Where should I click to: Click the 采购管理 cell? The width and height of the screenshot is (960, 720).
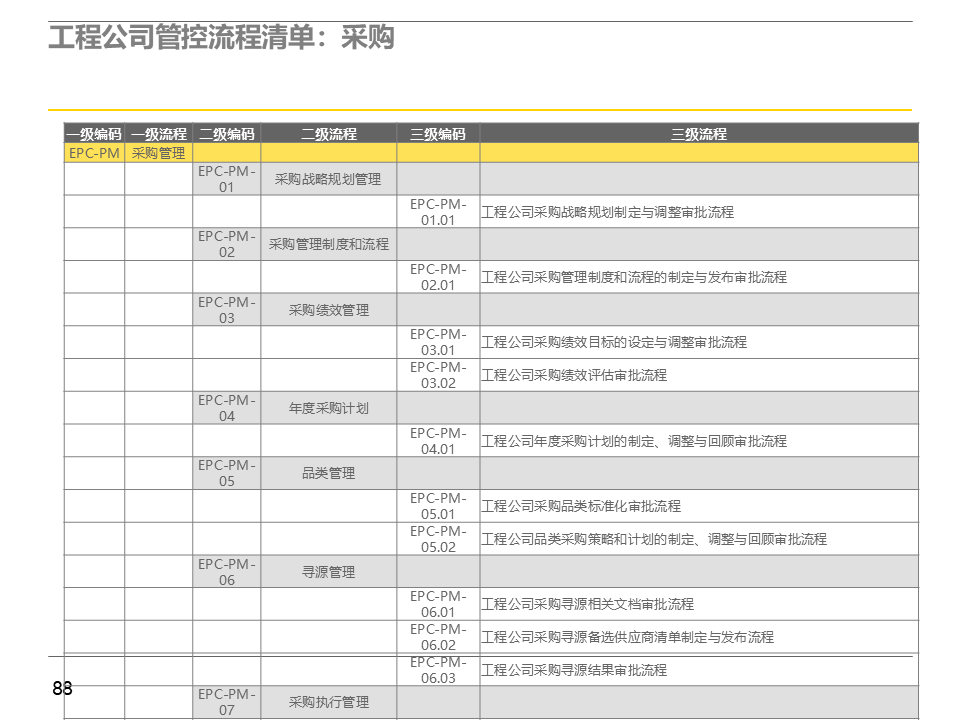coord(159,153)
